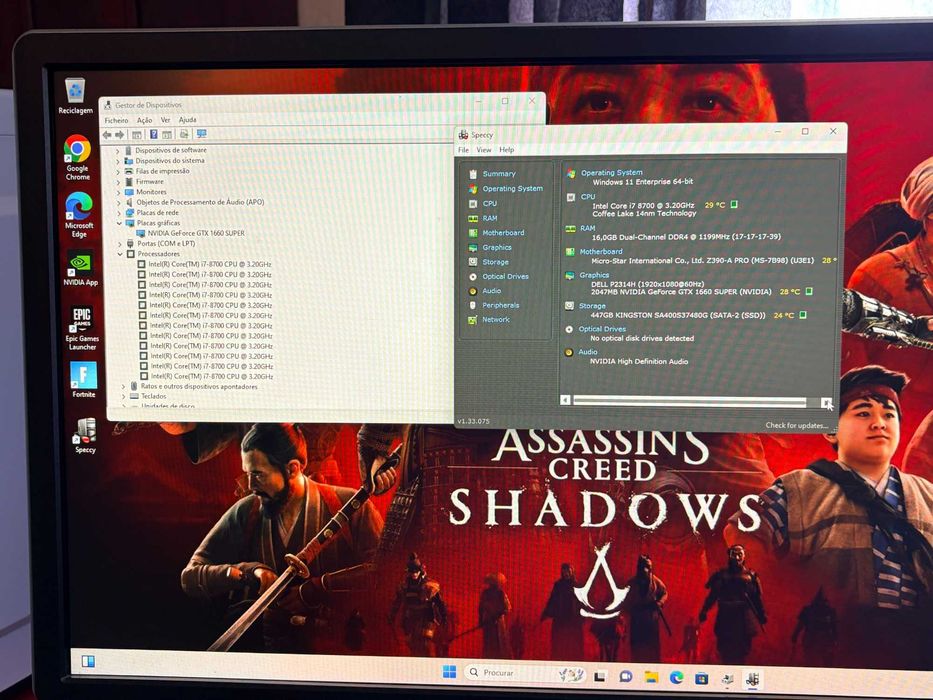Launch Epic Games Launcher from the desktop
Viewport: 933px width, 700px height.
(82, 328)
